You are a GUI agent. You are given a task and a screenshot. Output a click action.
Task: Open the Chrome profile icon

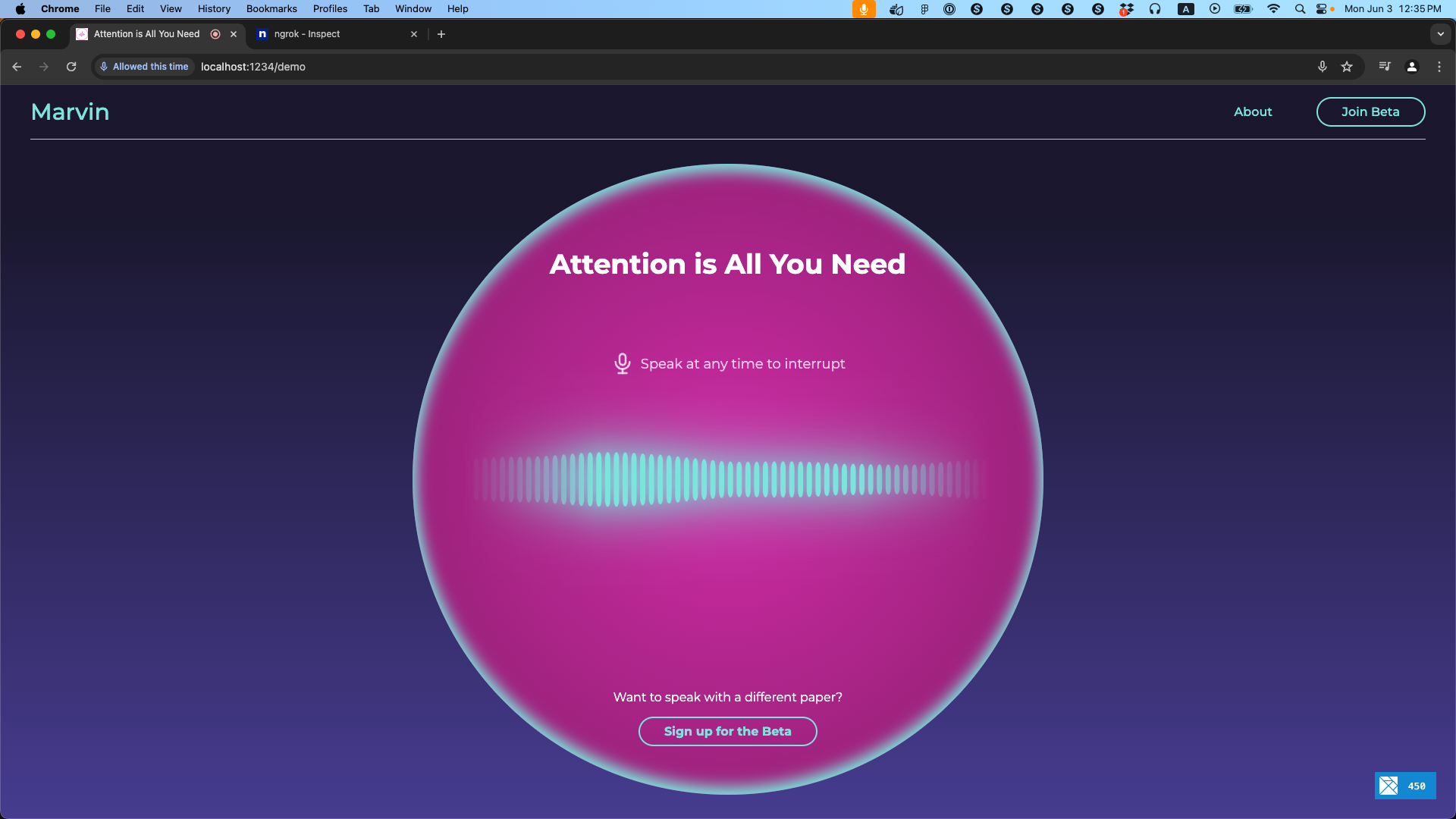coord(1412,67)
